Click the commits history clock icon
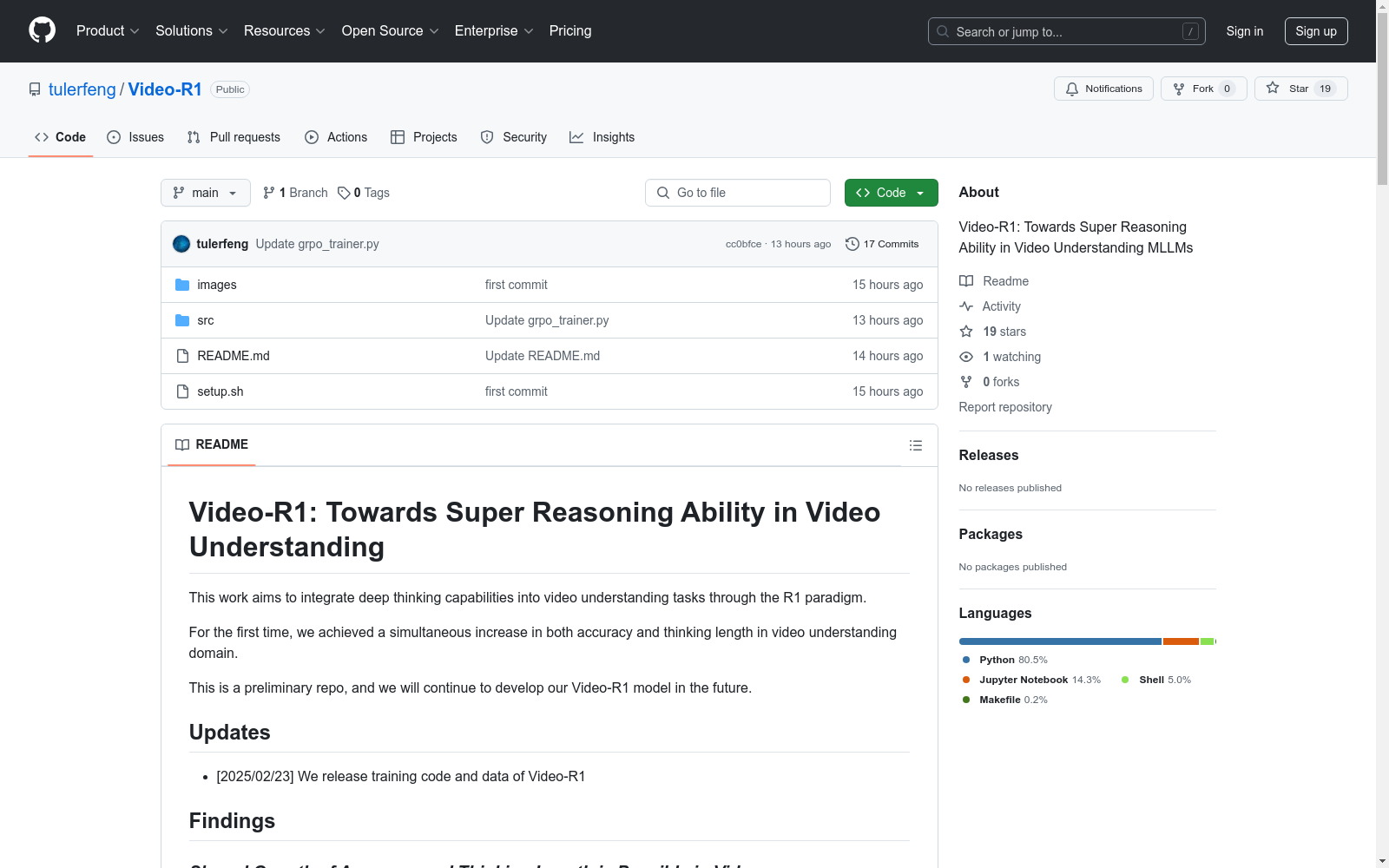 click(x=852, y=244)
